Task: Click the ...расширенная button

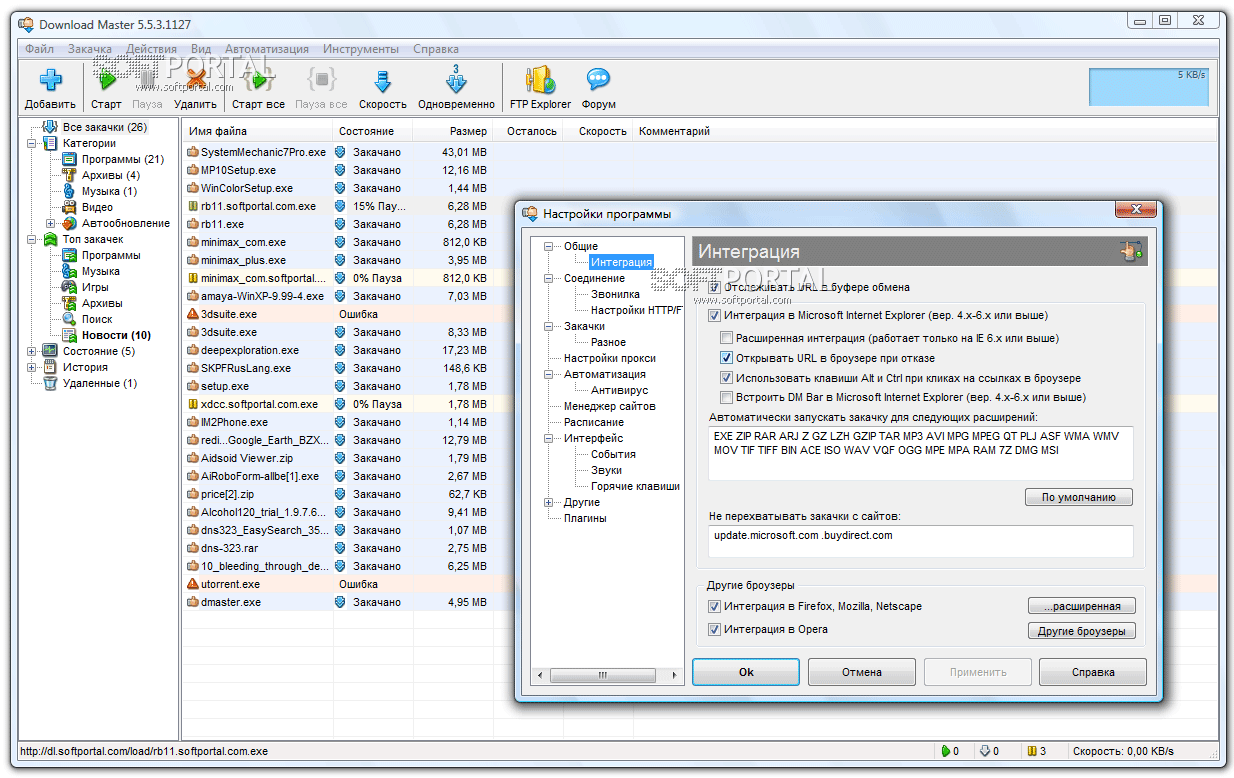Action: tap(1082, 606)
